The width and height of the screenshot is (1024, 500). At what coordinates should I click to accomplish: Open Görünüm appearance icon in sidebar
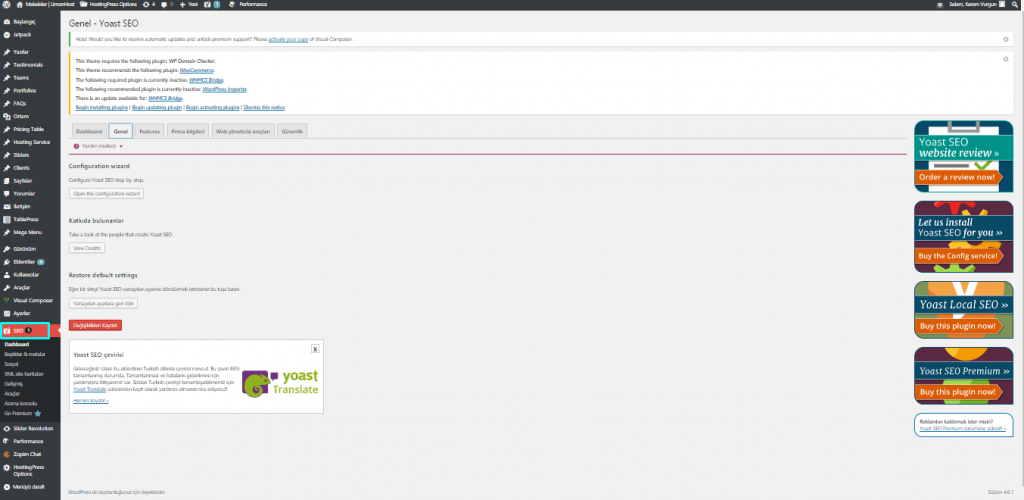click(x=7, y=249)
